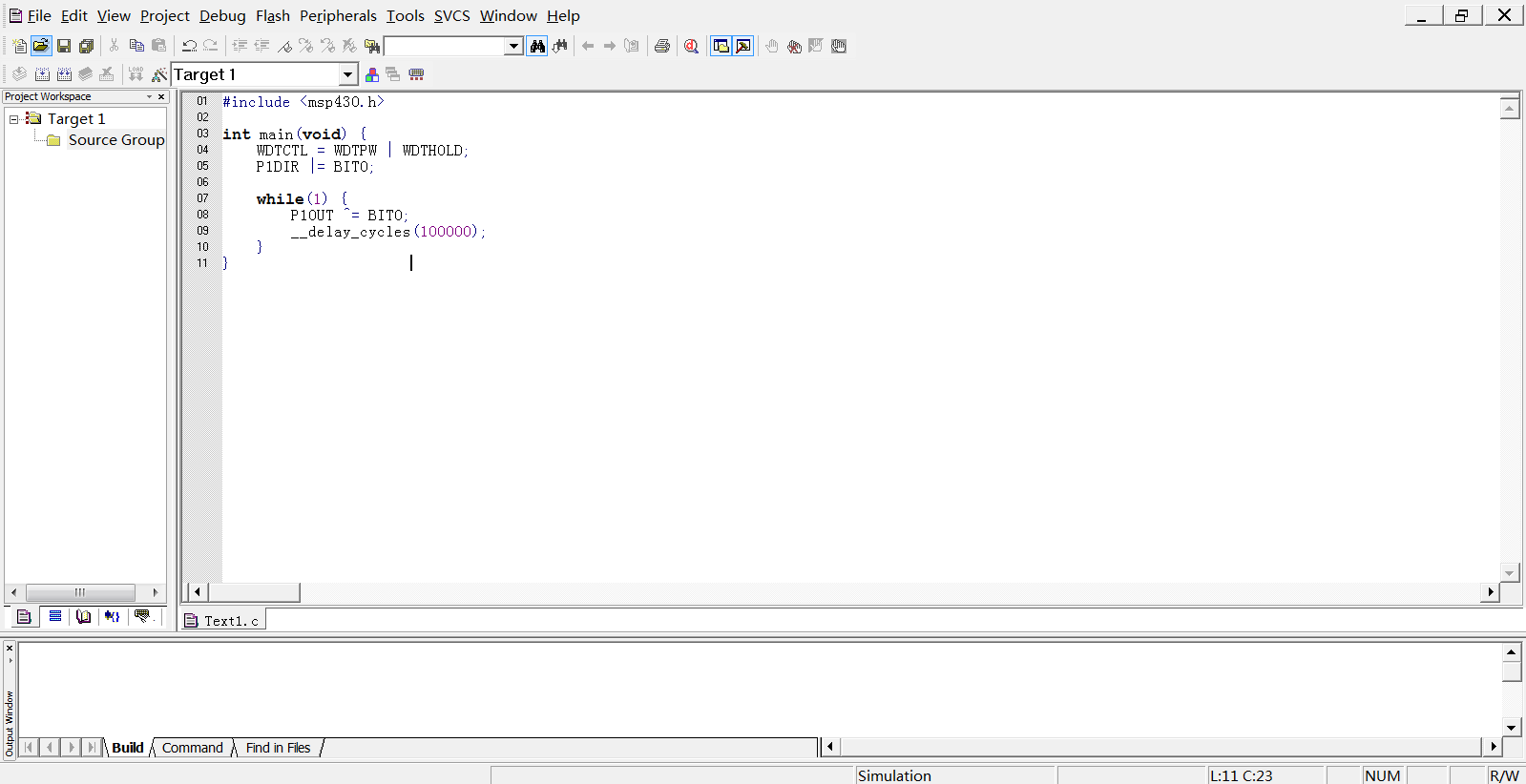Switch to the Find in Files output tab
Screen dimensions: 1526x784
pyautogui.click(x=278, y=748)
